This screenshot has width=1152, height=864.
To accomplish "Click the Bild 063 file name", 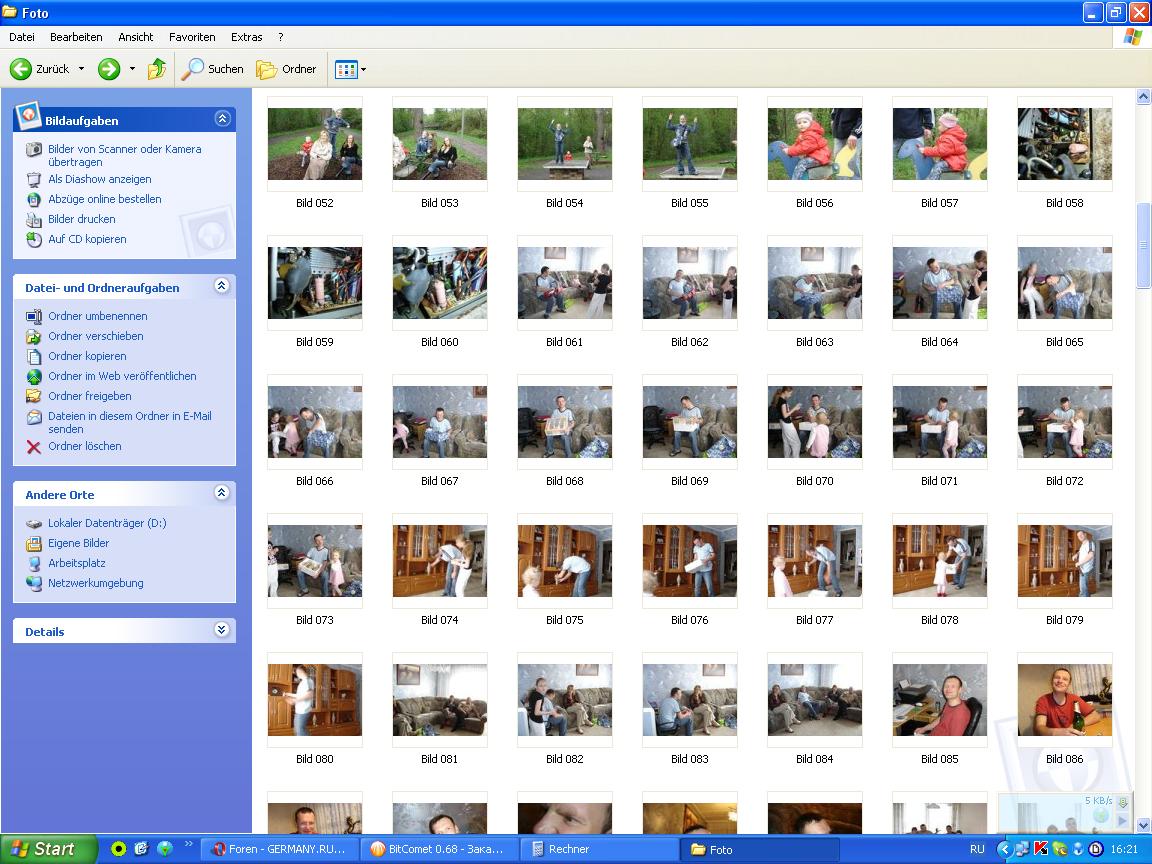I will pyautogui.click(x=815, y=342).
